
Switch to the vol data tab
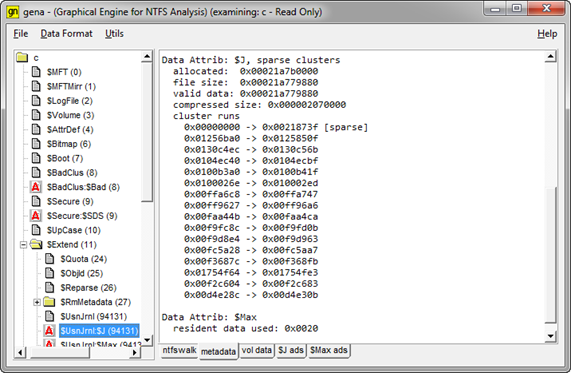257,350
